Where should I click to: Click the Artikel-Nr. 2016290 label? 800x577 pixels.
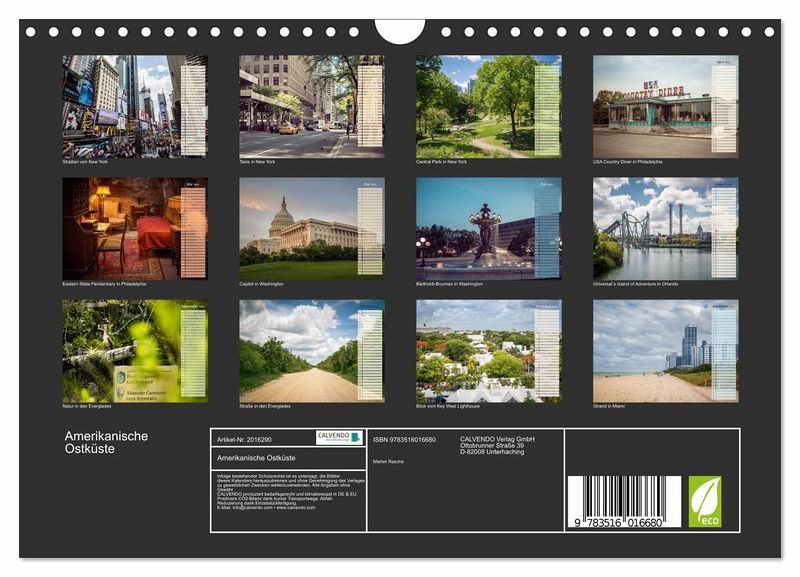pos(245,439)
